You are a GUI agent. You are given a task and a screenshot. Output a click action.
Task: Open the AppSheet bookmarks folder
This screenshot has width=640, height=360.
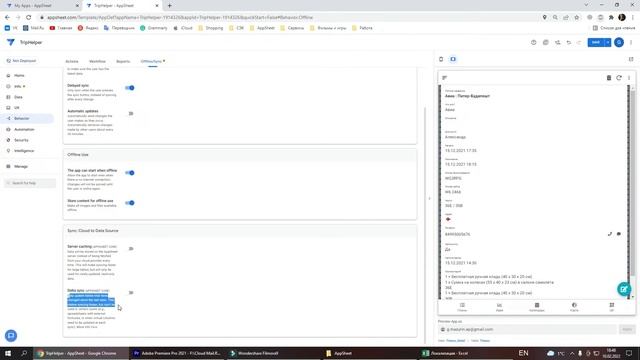pos(262,28)
